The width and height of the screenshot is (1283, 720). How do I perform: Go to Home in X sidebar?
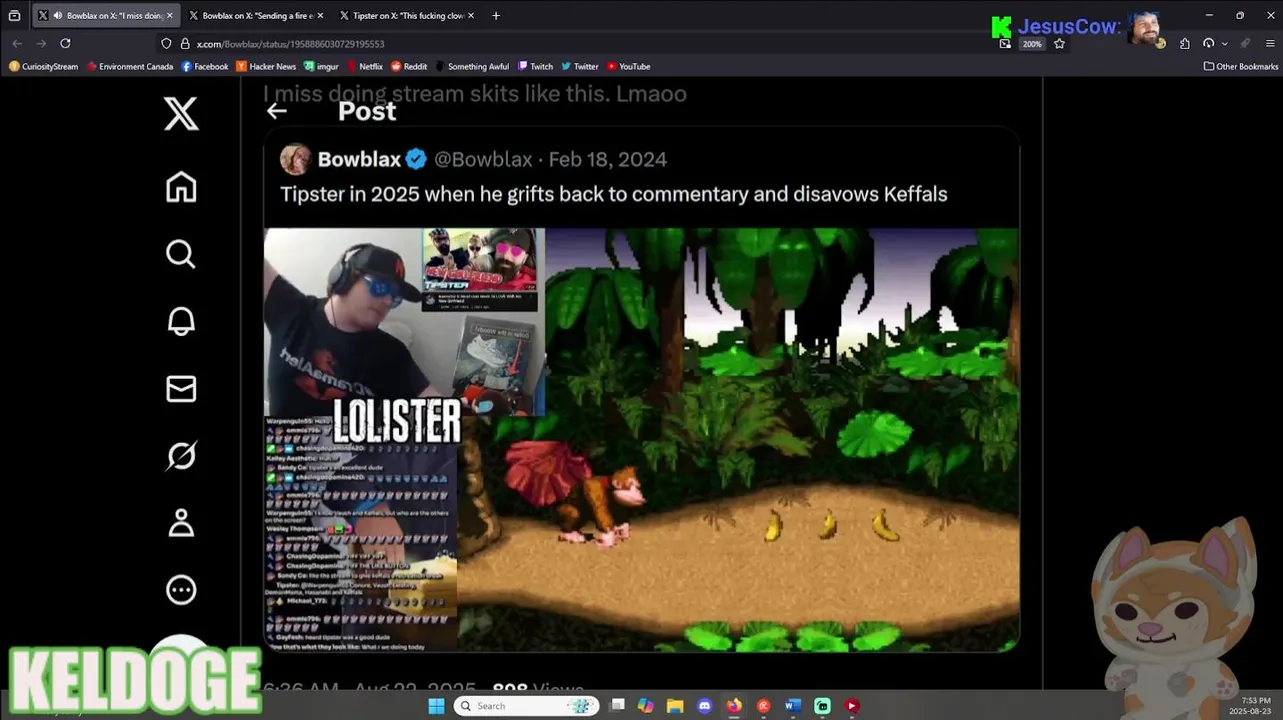[x=181, y=187]
